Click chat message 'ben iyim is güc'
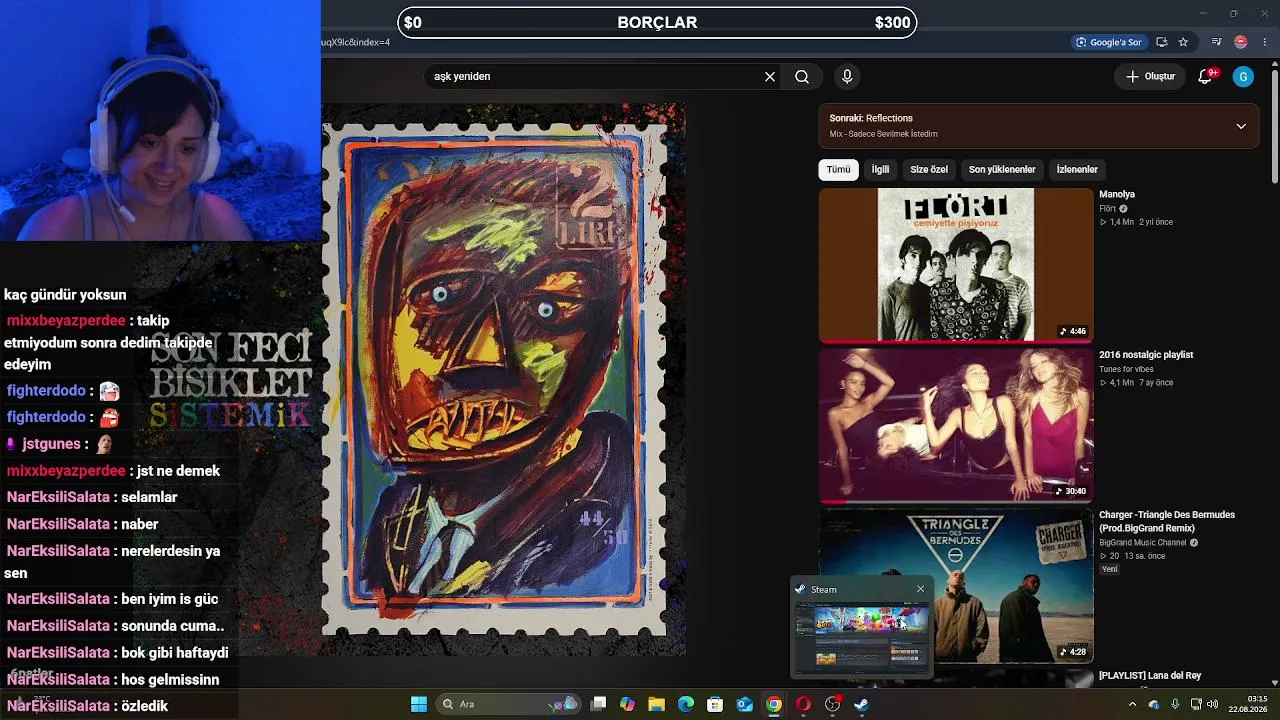This screenshot has width=1280, height=720. [x=169, y=599]
